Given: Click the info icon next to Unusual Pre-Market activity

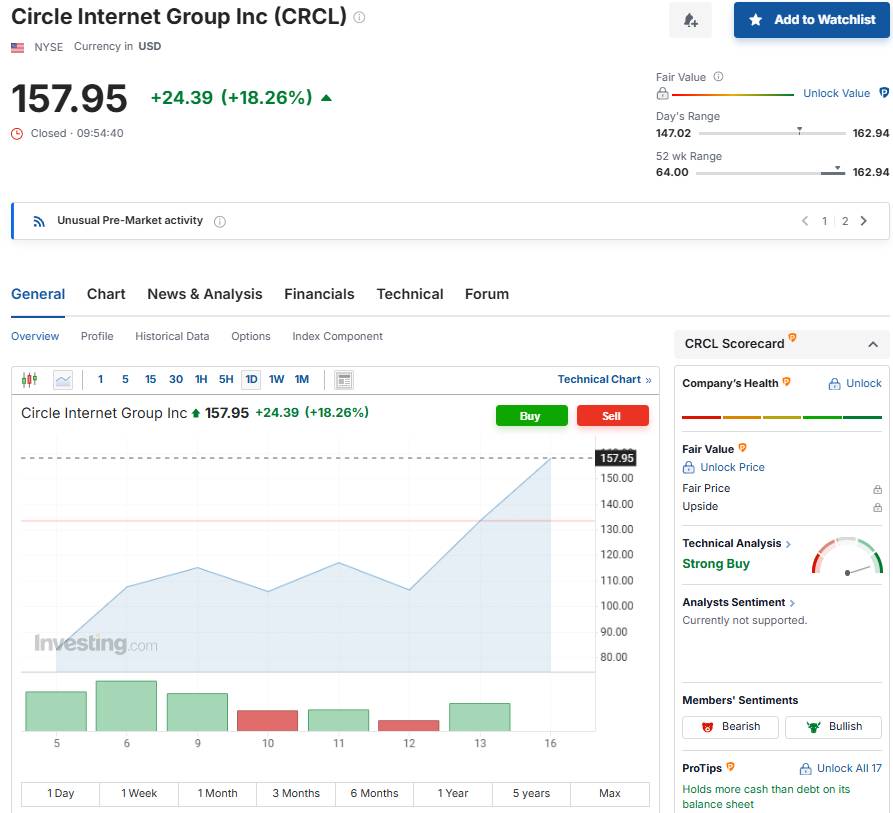Looking at the screenshot, I should pyautogui.click(x=220, y=221).
